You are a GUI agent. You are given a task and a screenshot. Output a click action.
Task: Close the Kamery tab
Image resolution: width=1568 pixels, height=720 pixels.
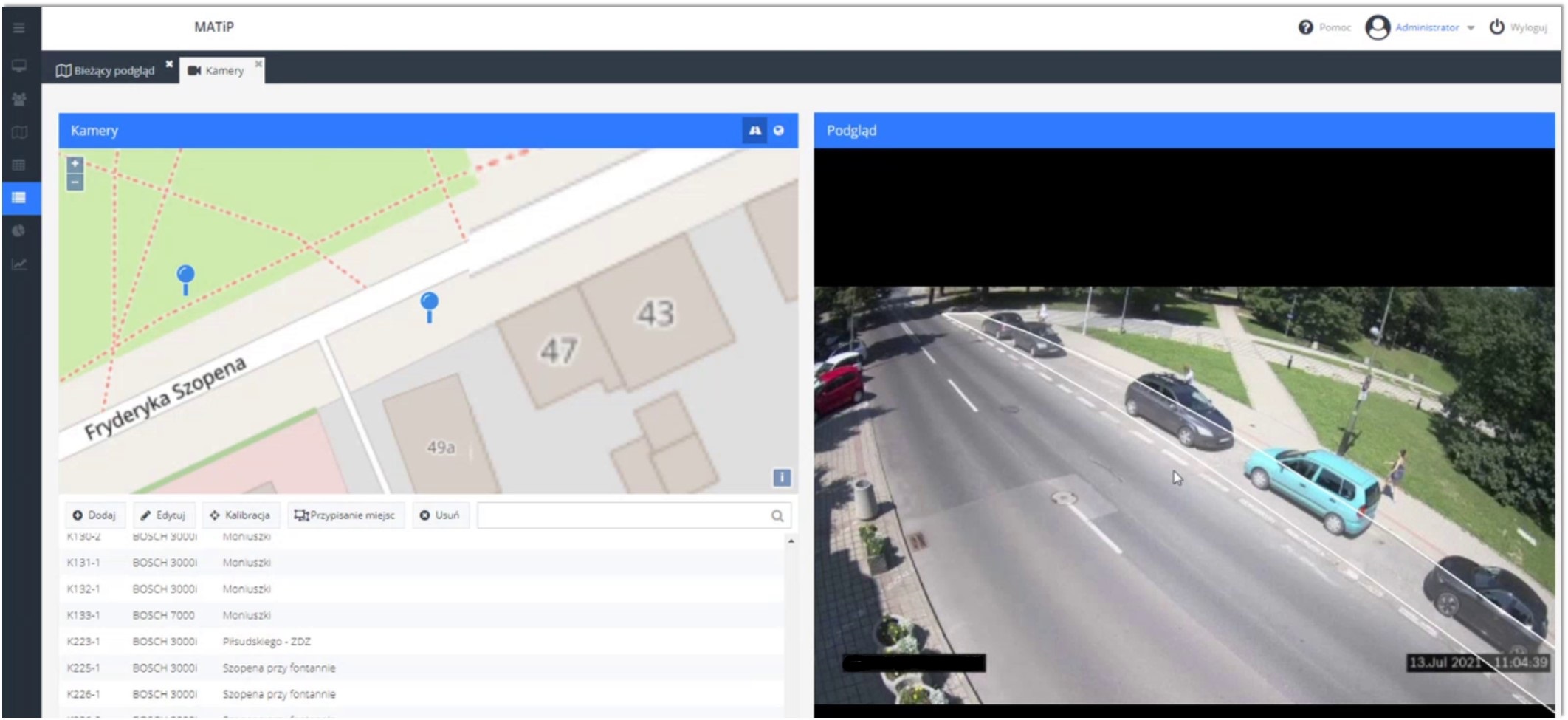(x=258, y=64)
